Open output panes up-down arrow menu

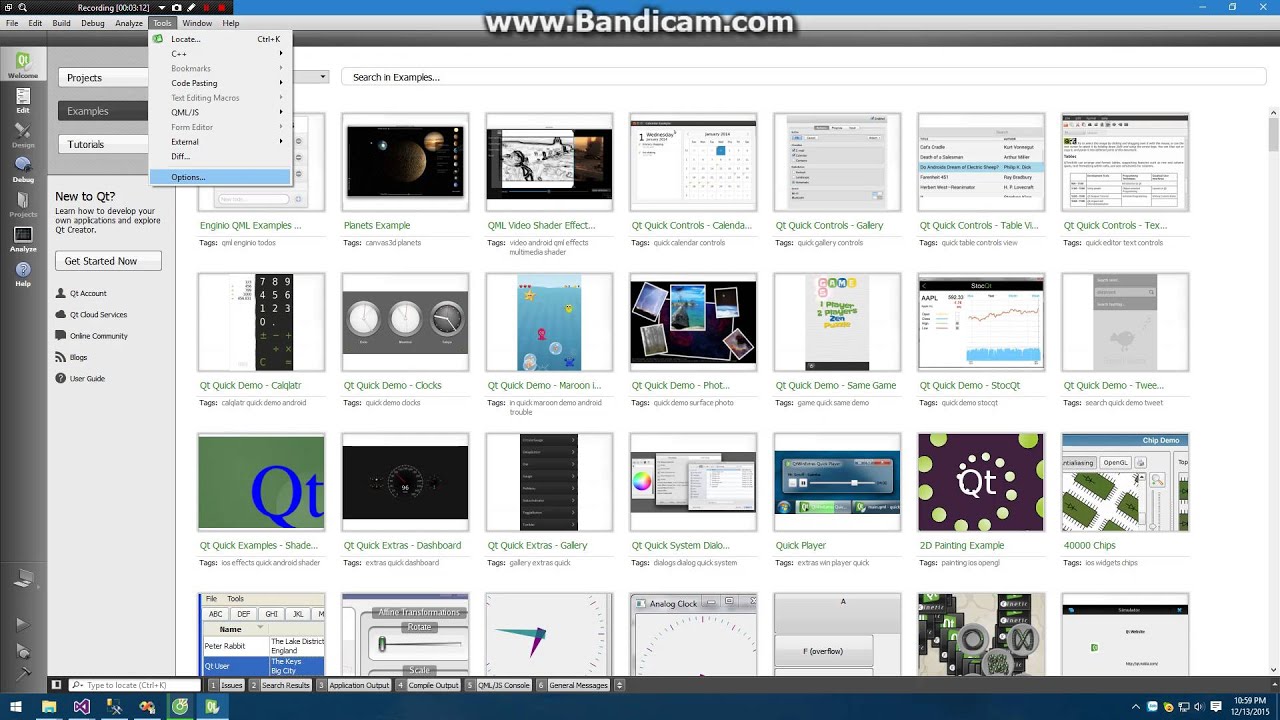click(619, 685)
